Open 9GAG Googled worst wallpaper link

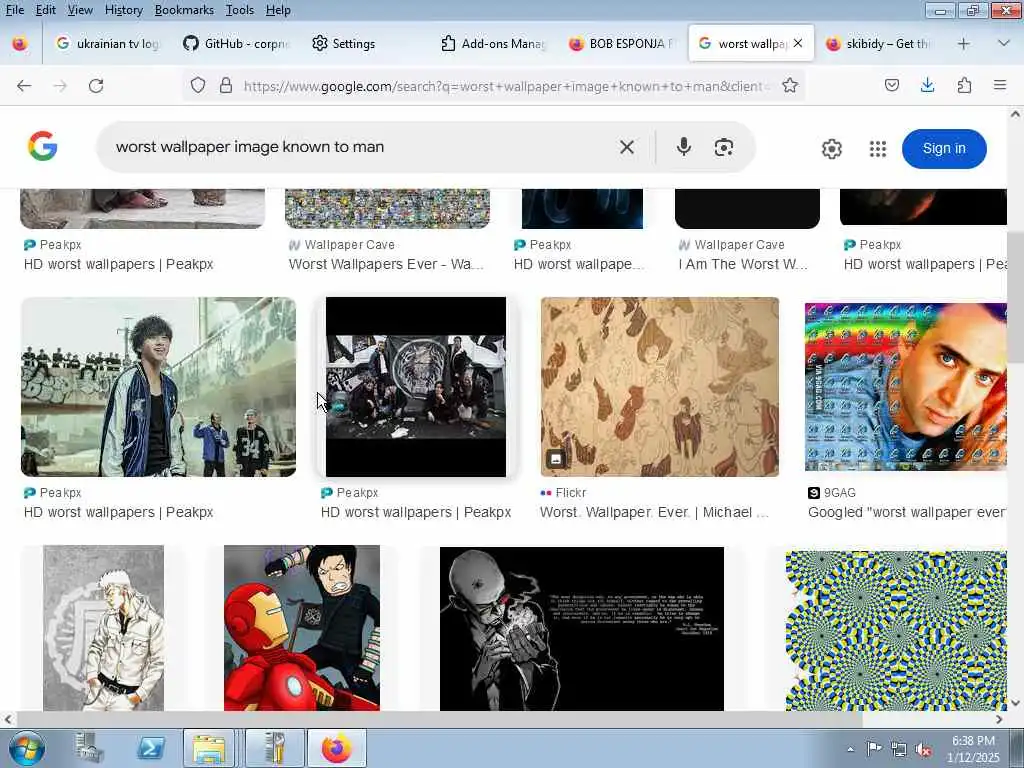906,512
